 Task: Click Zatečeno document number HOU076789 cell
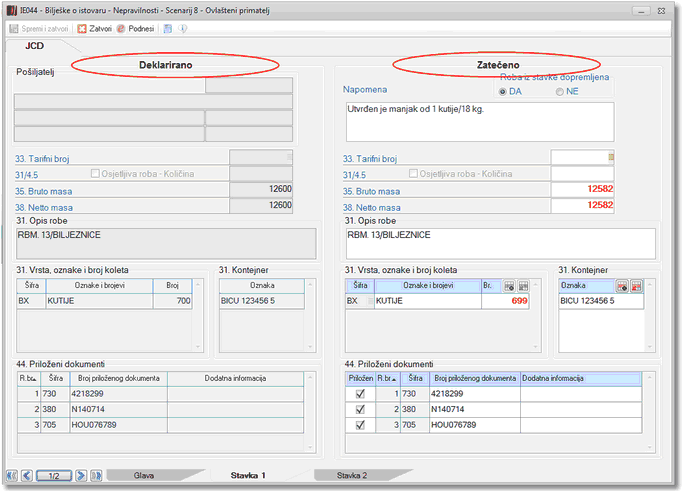[475, 425]
